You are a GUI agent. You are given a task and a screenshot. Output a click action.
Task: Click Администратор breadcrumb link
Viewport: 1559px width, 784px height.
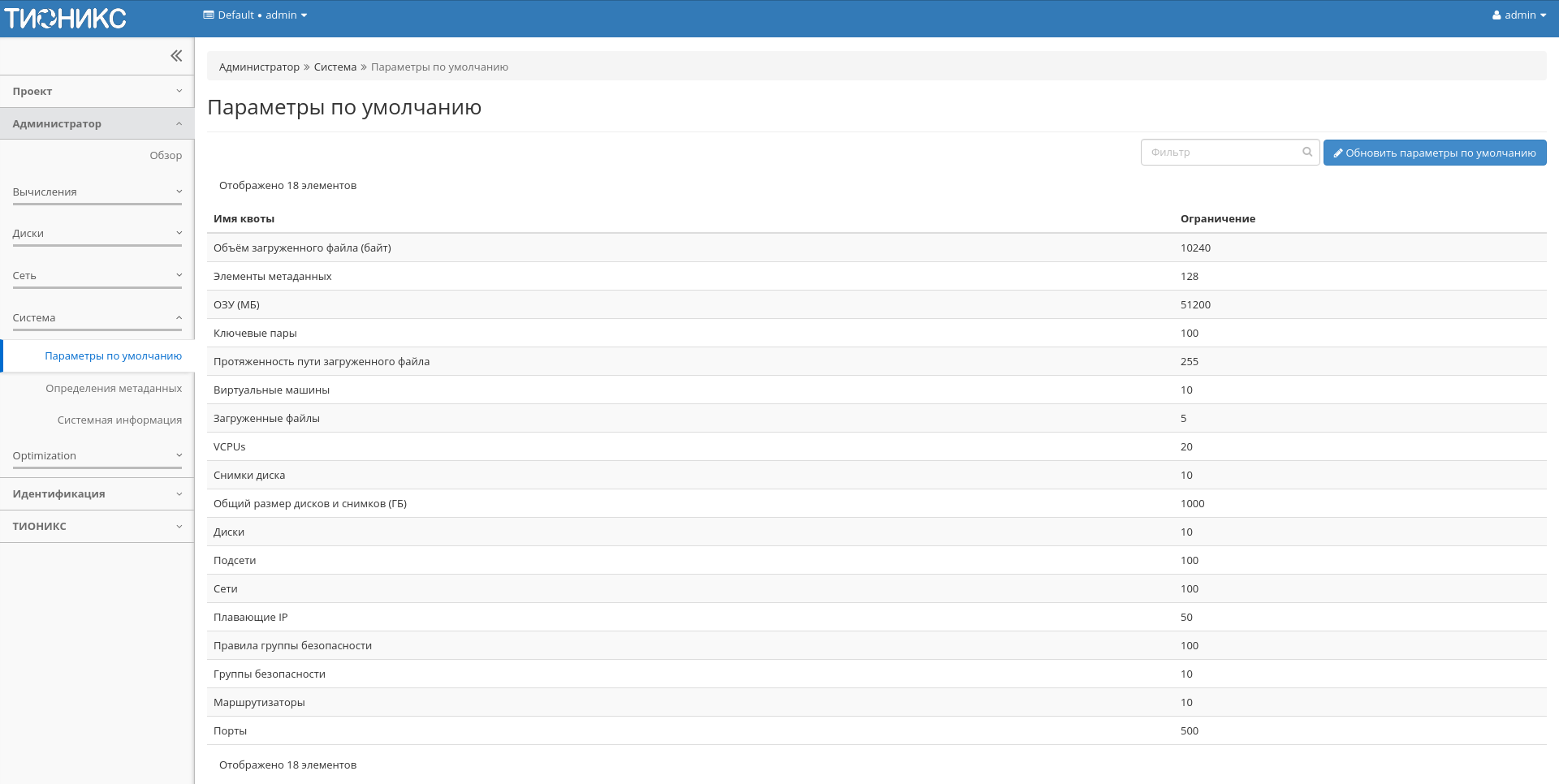259,67
